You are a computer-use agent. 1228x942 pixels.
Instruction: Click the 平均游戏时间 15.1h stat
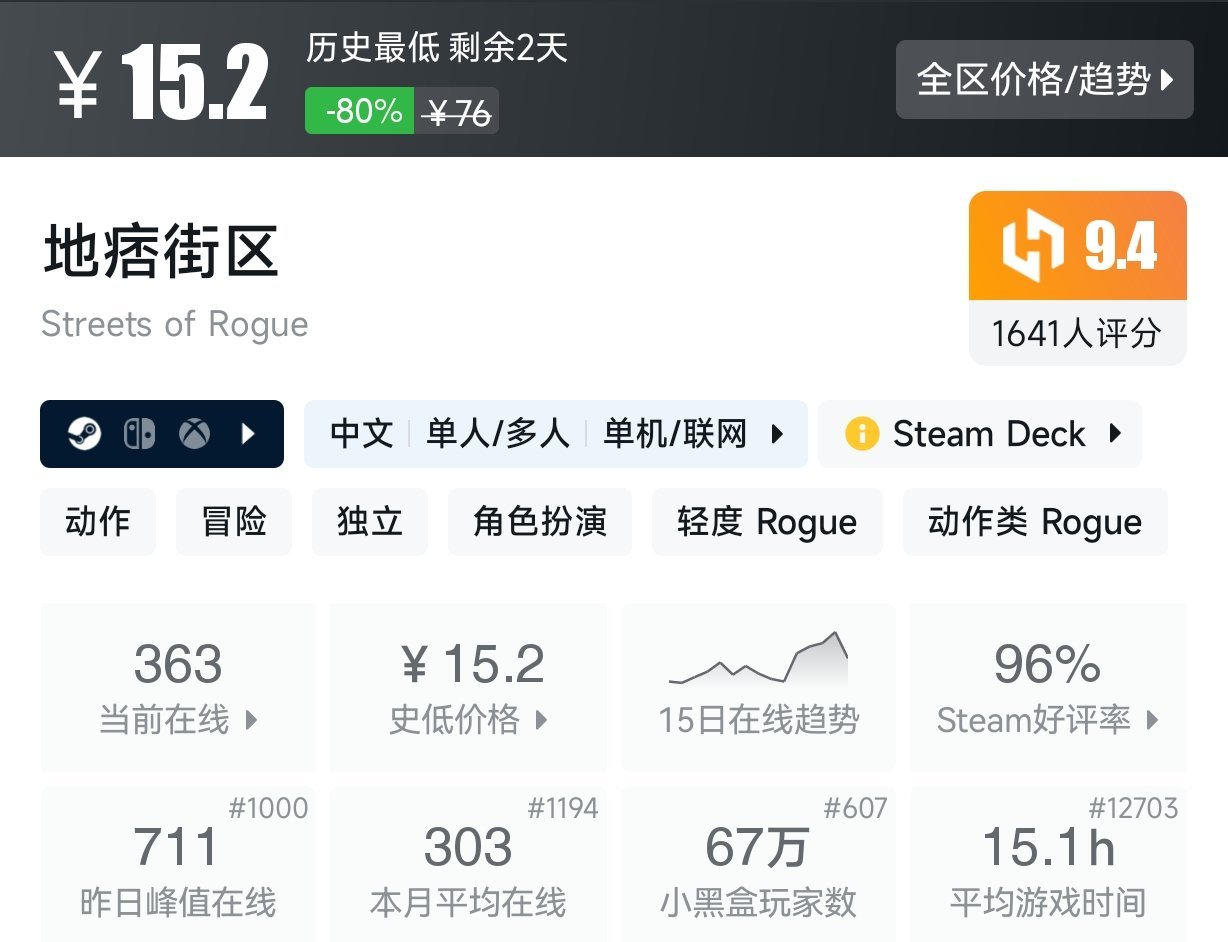[x=1048, y=864]
